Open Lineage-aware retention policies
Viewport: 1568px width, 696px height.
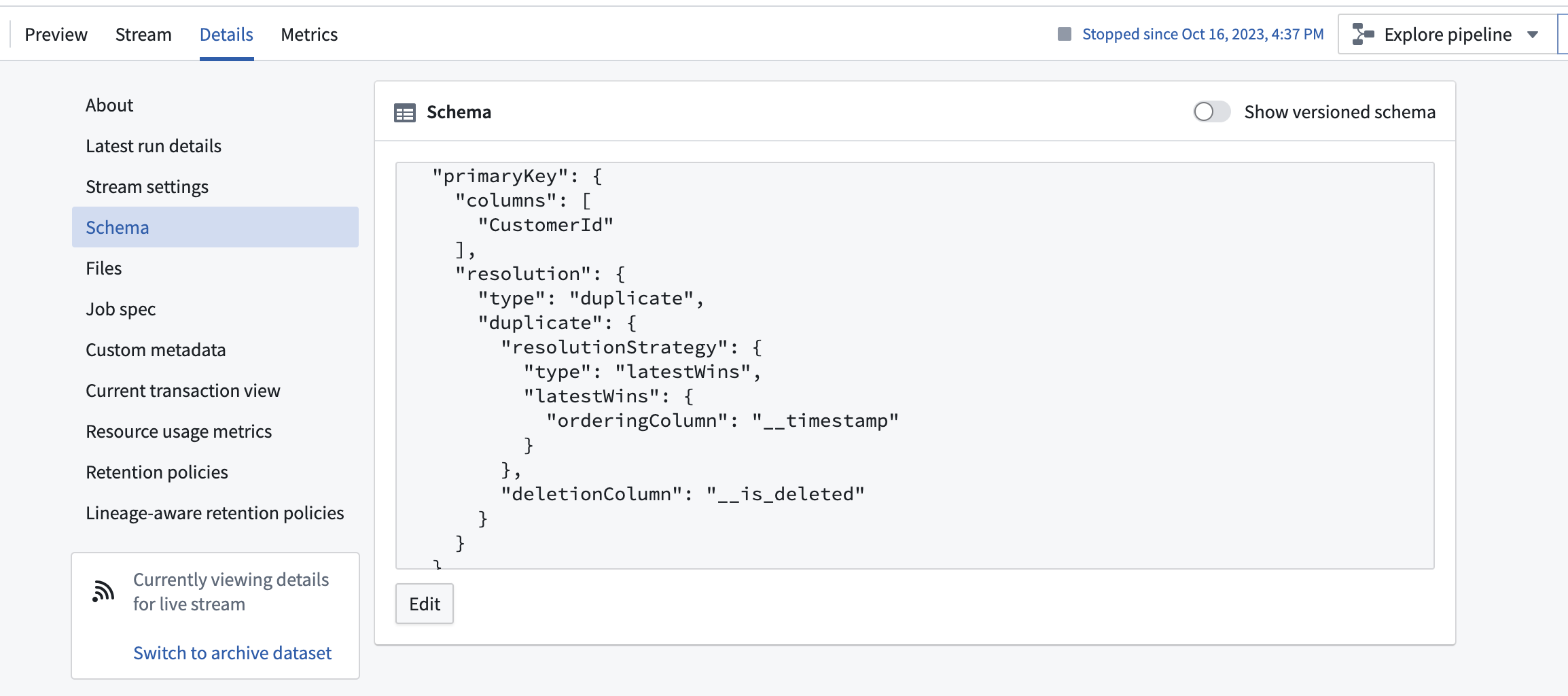(215, 512)
